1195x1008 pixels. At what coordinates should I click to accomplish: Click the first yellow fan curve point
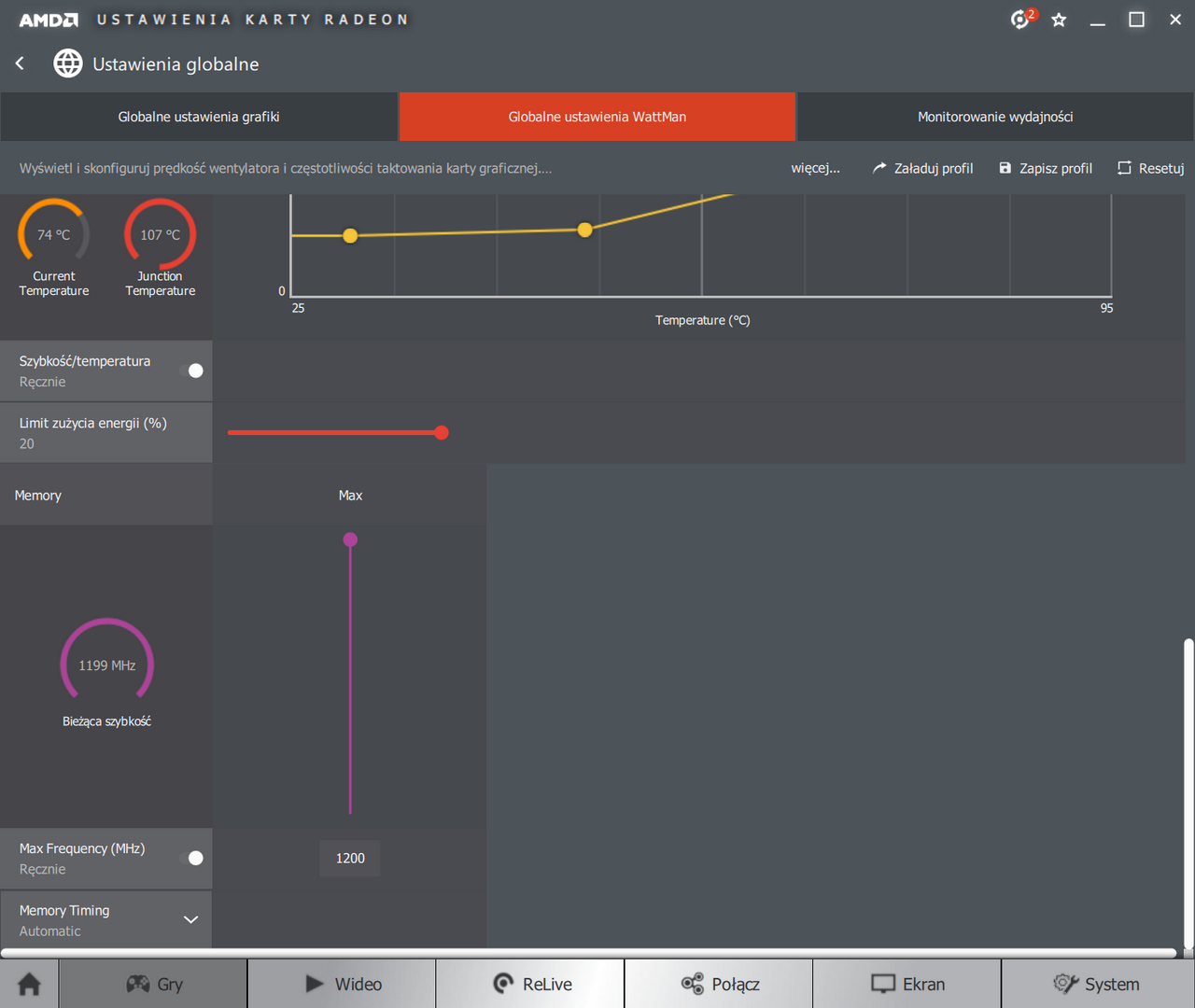pos(350,235)
